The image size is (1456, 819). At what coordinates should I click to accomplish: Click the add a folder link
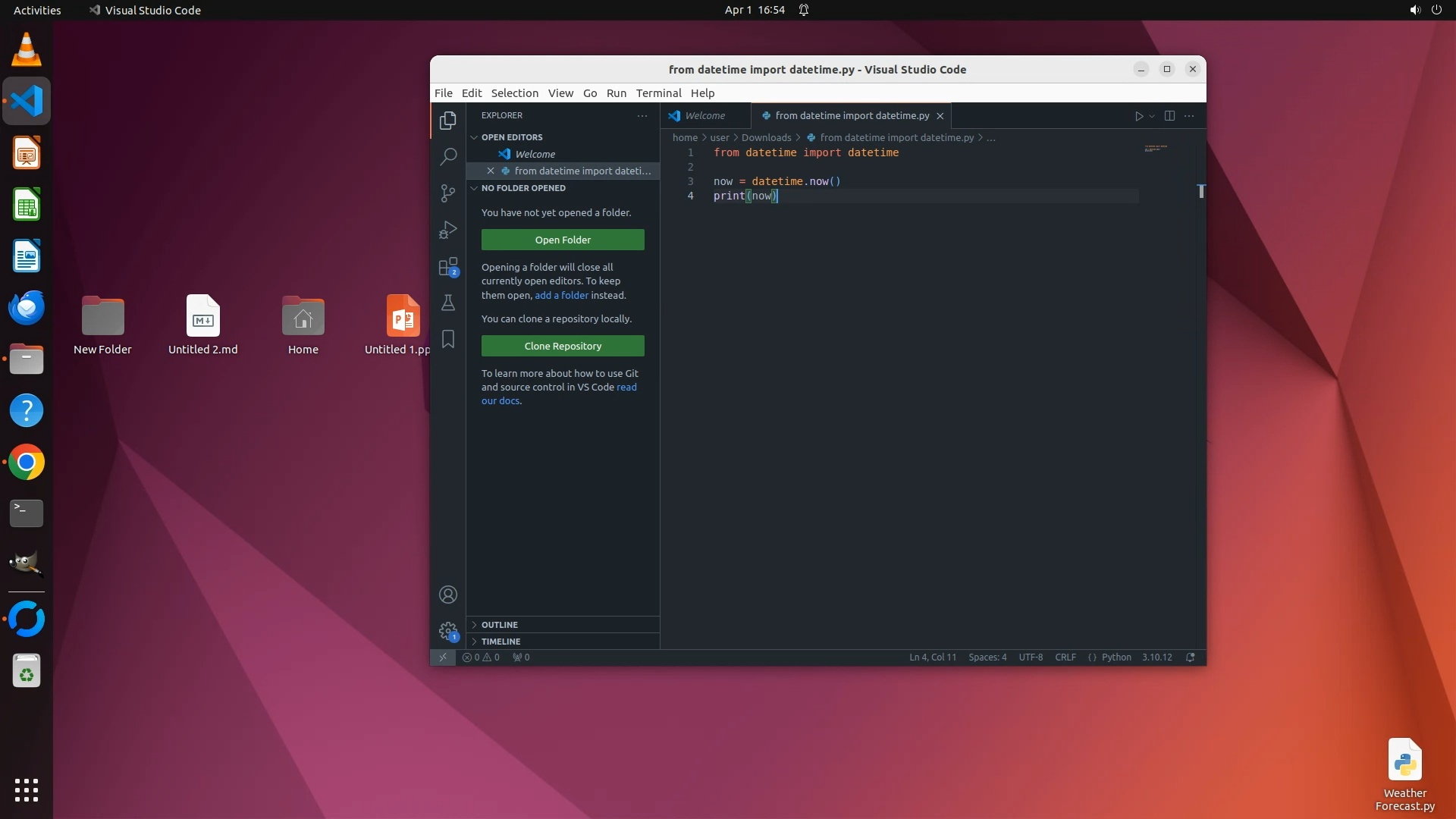click(x=561, y=296)
